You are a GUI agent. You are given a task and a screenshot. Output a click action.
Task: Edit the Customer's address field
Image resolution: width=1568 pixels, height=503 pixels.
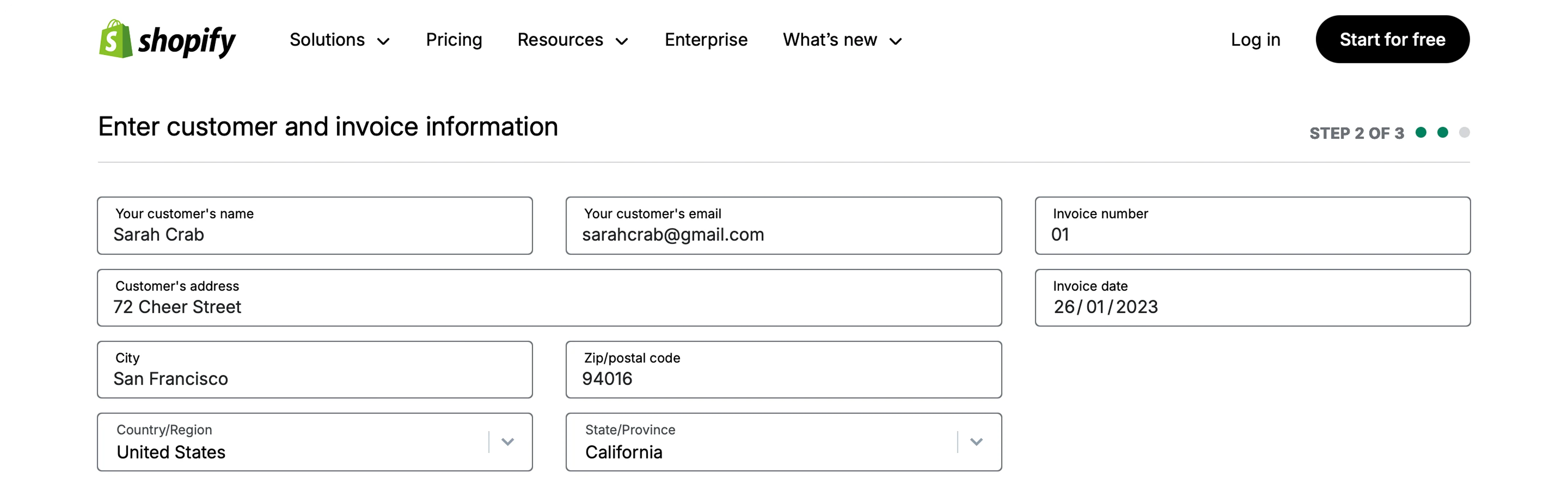tap(549, 298)
